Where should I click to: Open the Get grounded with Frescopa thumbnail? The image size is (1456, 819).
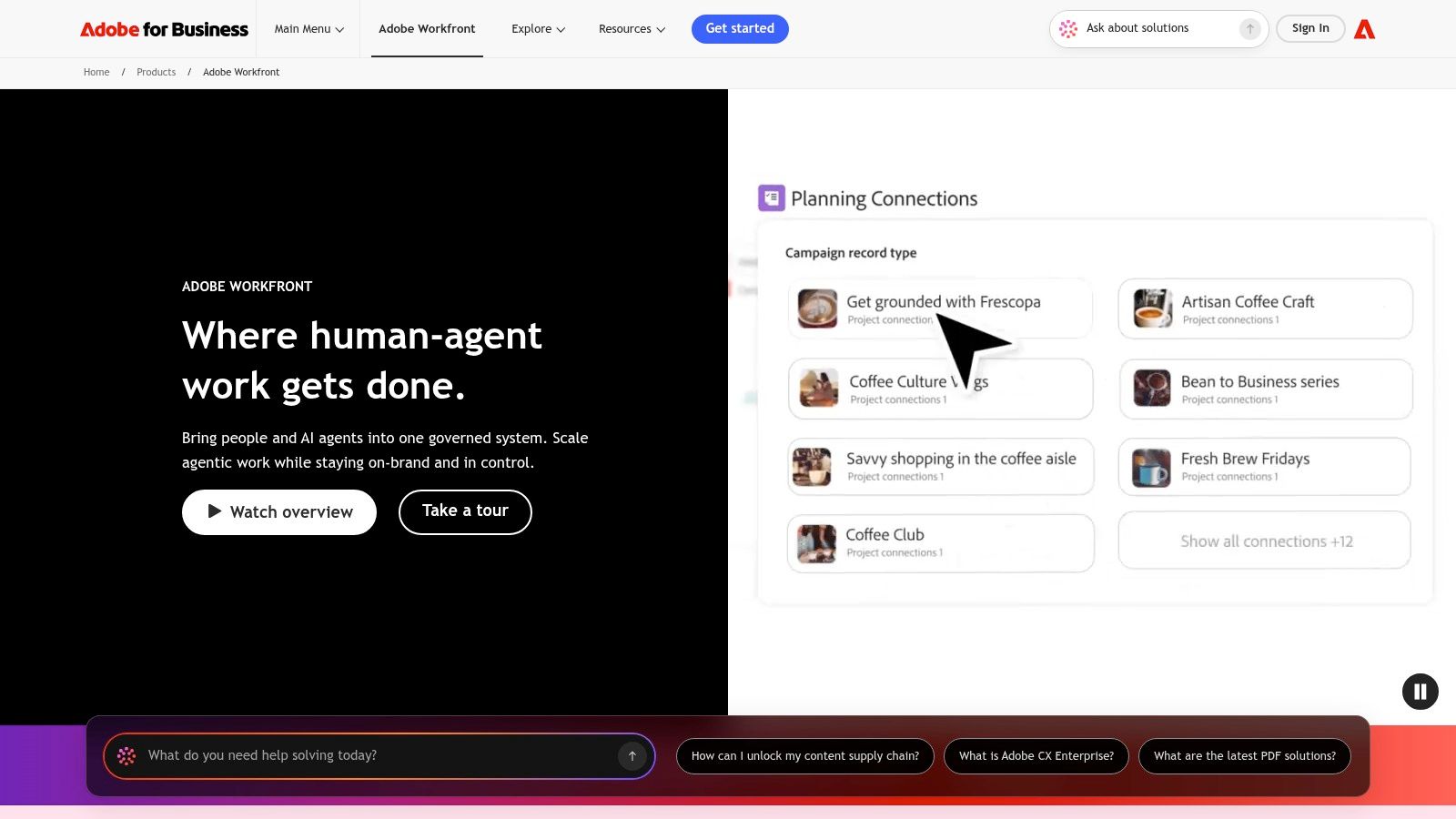coord(817,308)
